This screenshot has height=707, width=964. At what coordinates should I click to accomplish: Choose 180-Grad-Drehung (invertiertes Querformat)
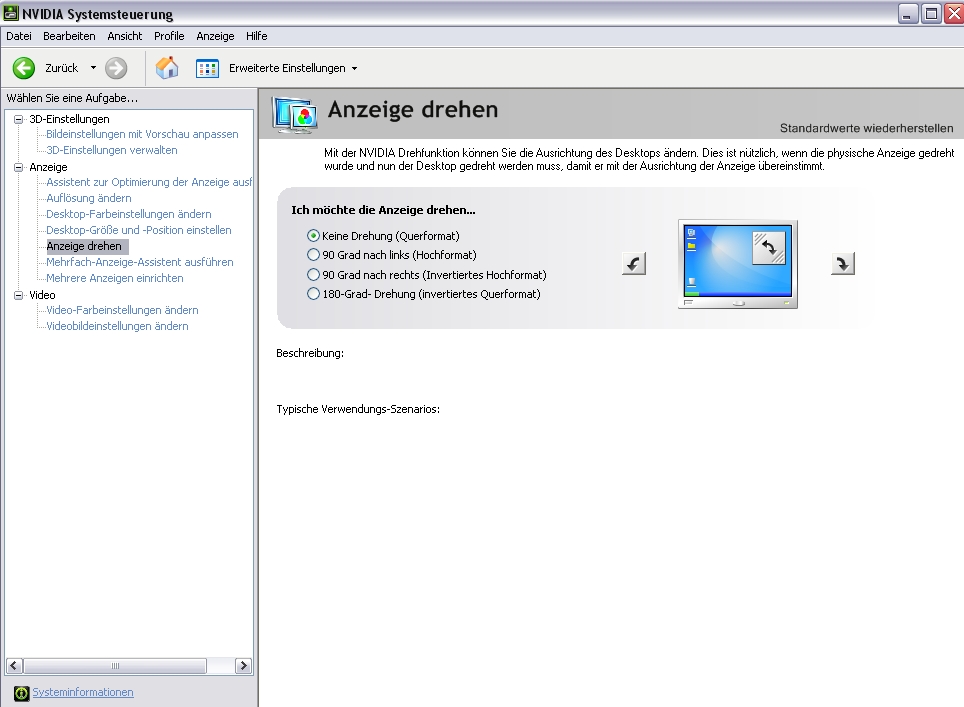(314, 294)
